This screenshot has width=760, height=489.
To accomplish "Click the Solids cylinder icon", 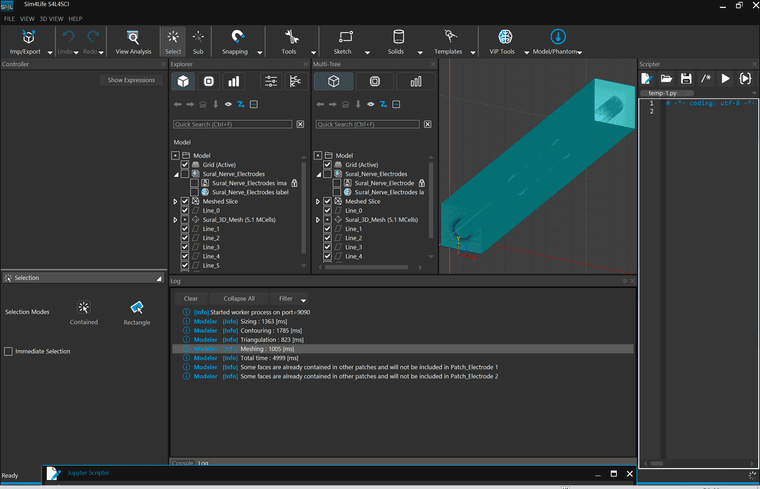I will (398, 37).
